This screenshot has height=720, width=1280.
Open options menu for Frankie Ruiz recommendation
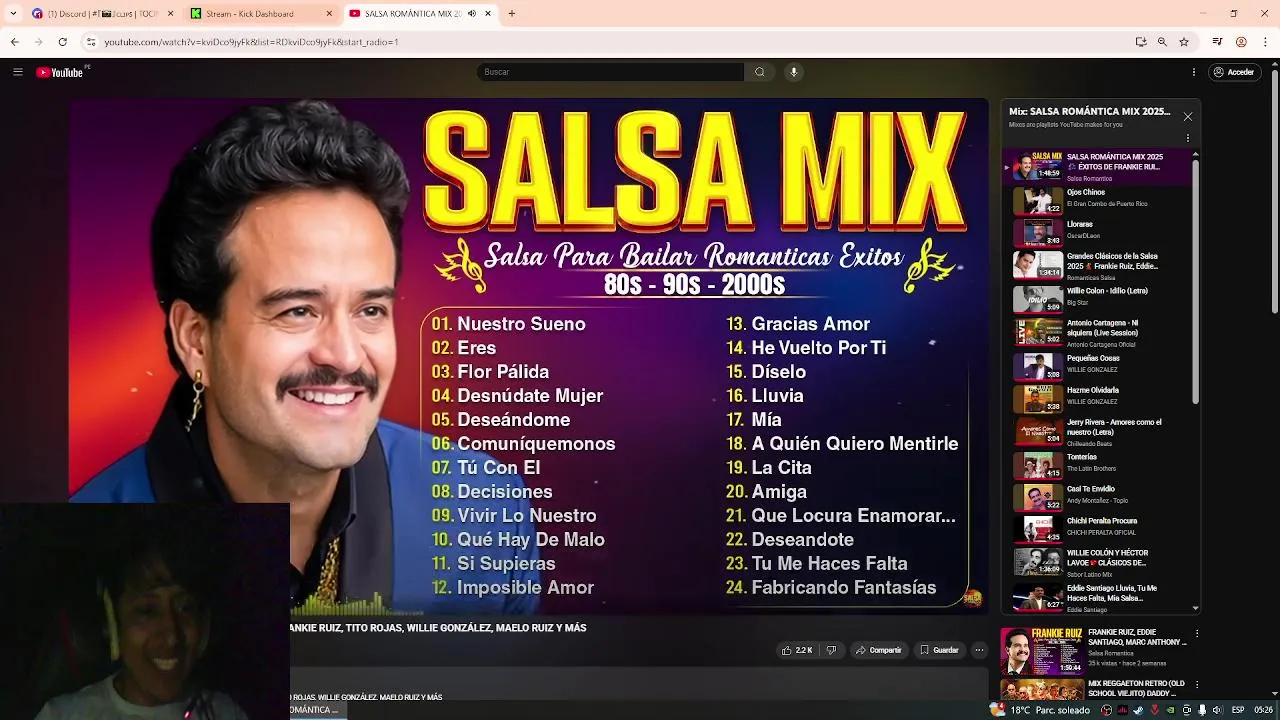click(1196, 633)
